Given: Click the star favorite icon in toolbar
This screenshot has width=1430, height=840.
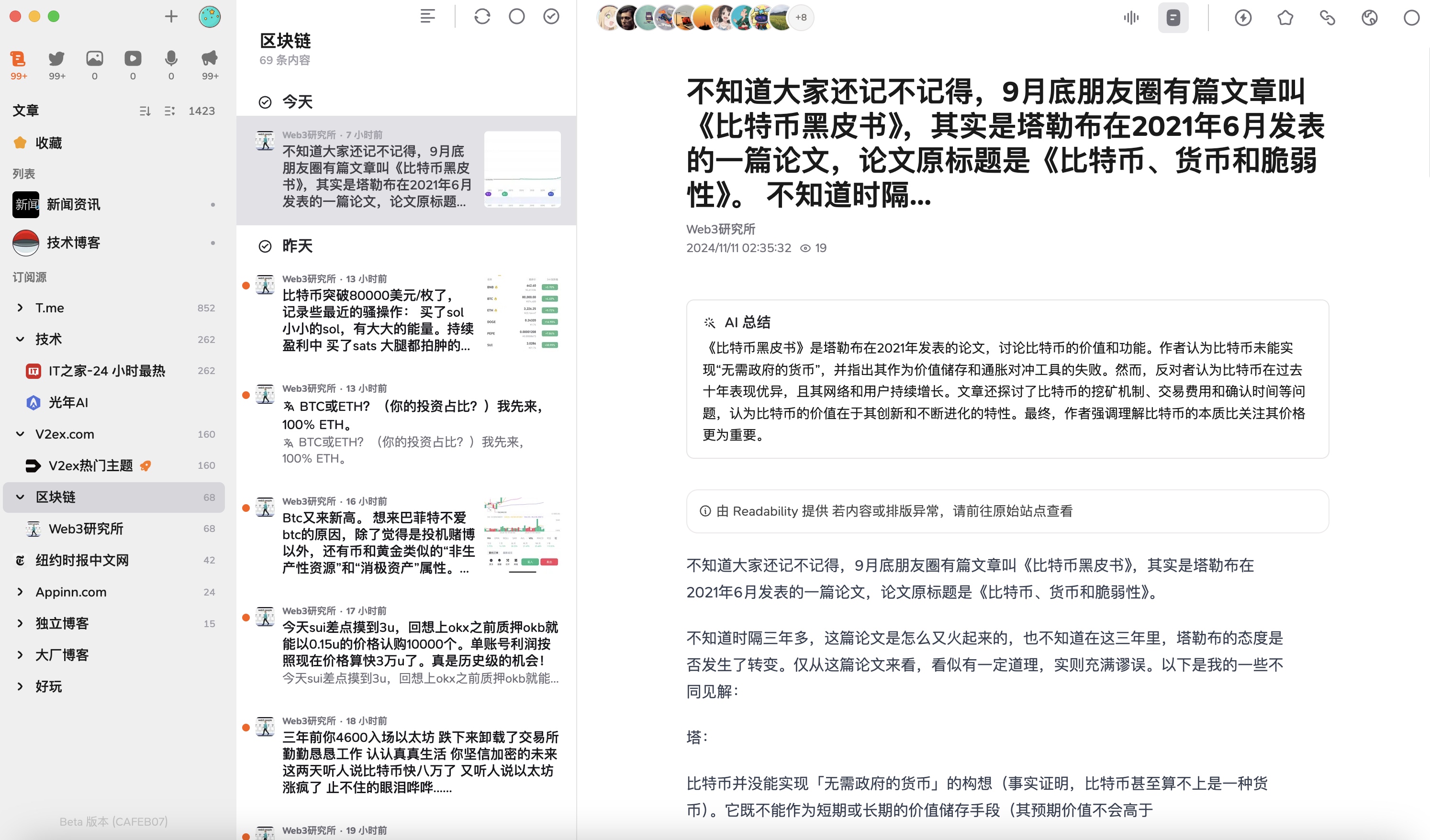Looking at the screenshot, I should [x=1285, y=18].
